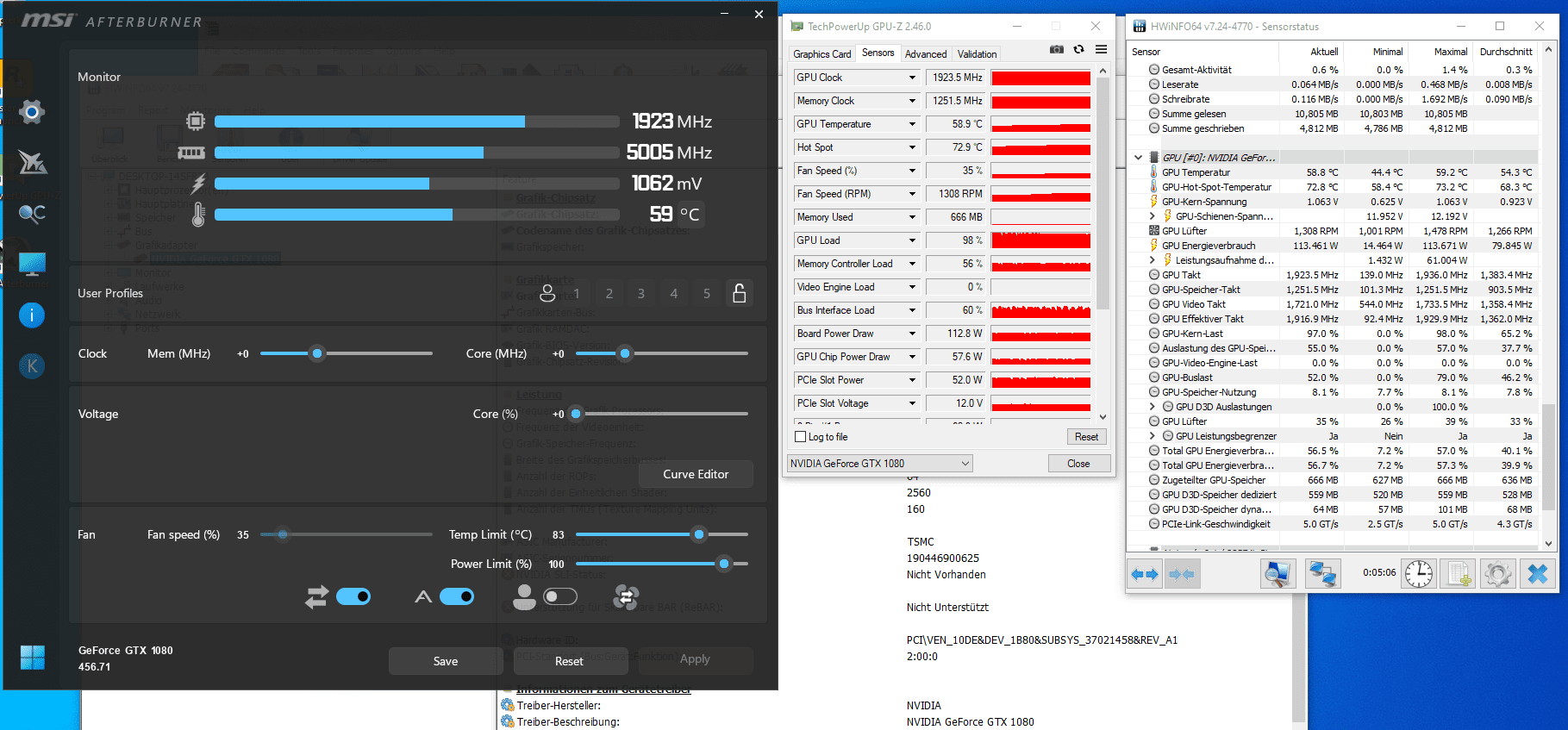
Task: Click the Reset button in Afterburner
Action: point(569,661)
